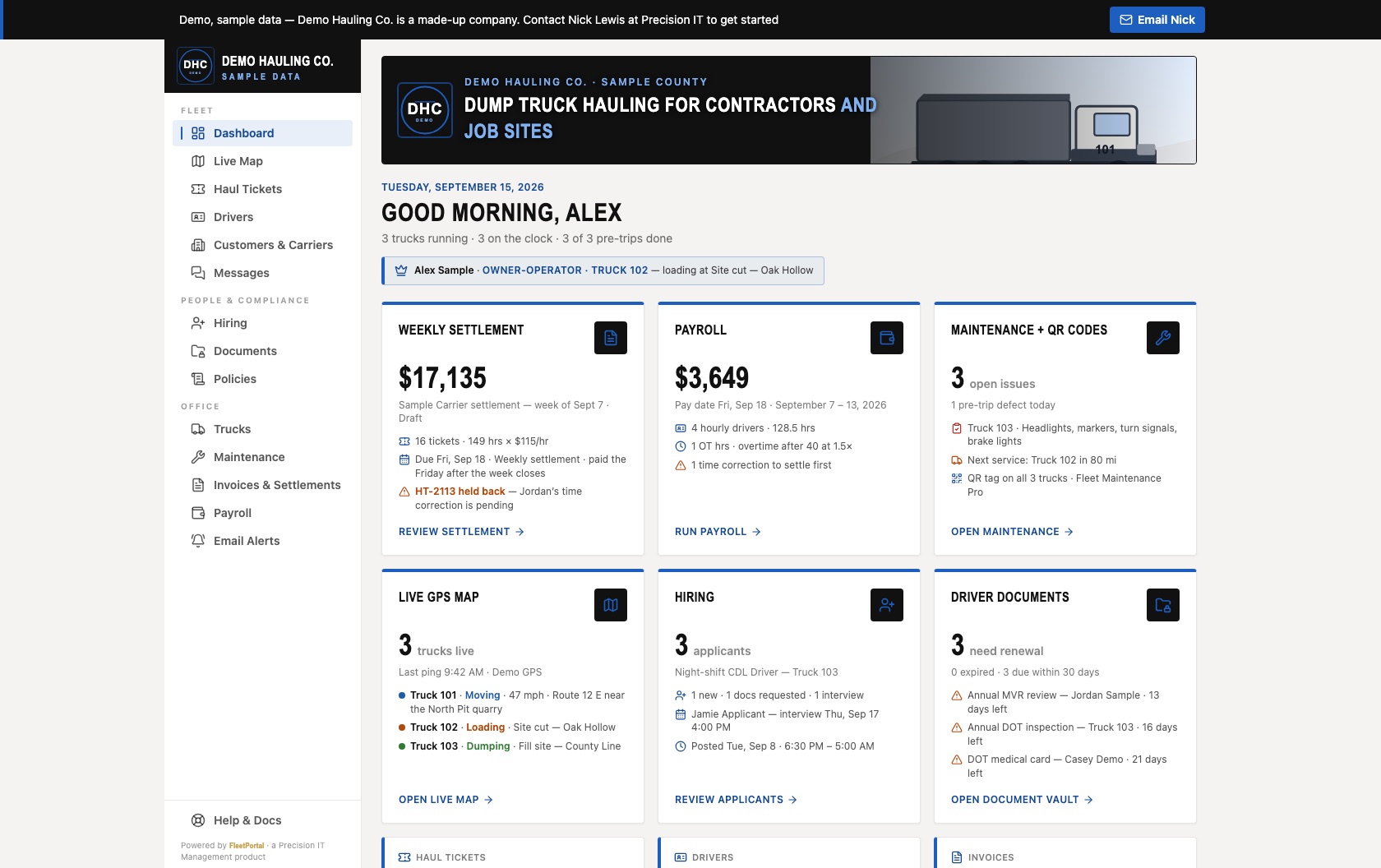Click Open Maintenance link
Viewport: 1381px width, 868px height.
pyautogui.click(x=1012, y=532)
